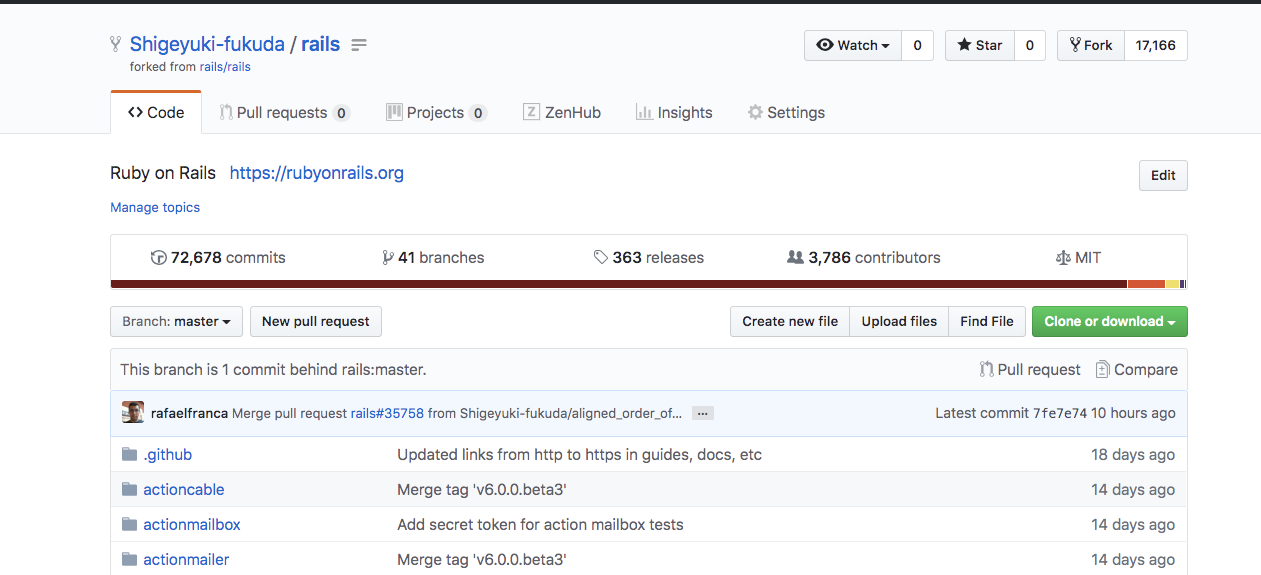
Task: Click the contributors people icon
Action: coord(795,258)
